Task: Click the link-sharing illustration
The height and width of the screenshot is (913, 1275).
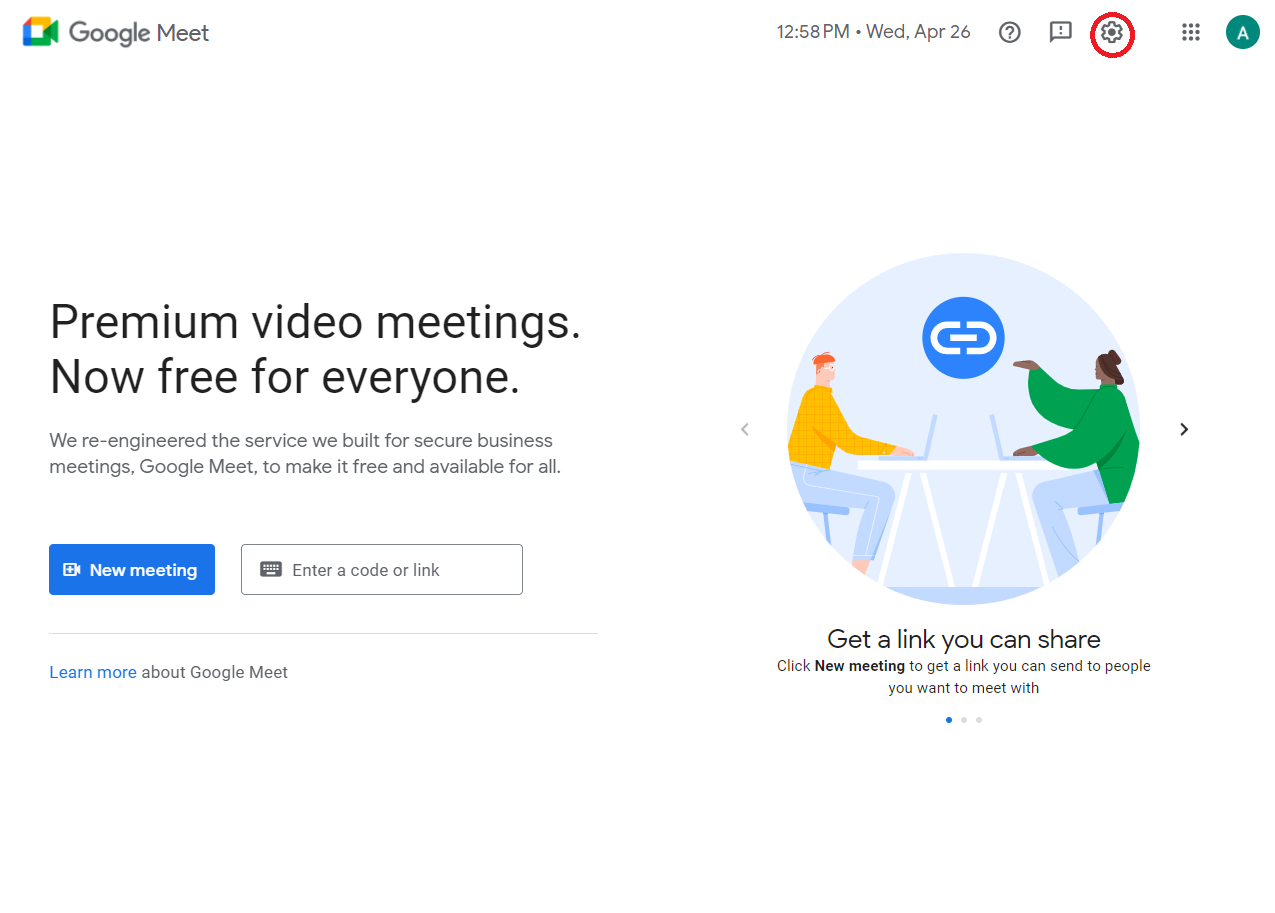Action: point(964,429)
